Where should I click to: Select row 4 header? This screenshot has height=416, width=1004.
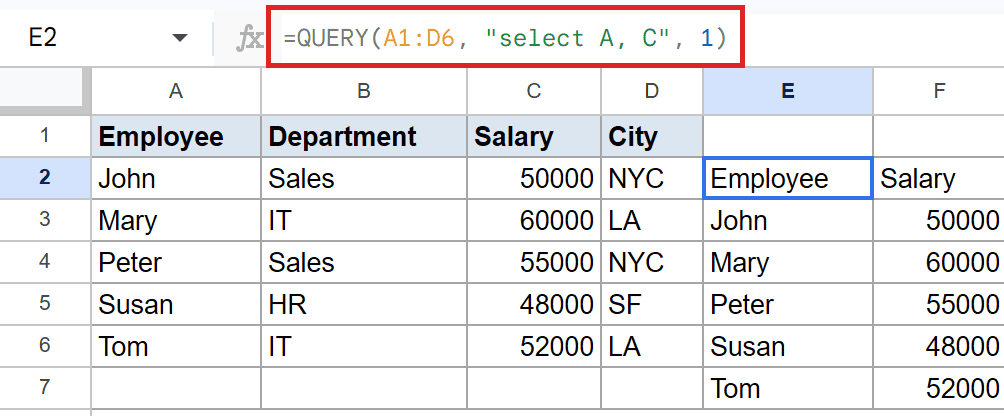point(45,261)
